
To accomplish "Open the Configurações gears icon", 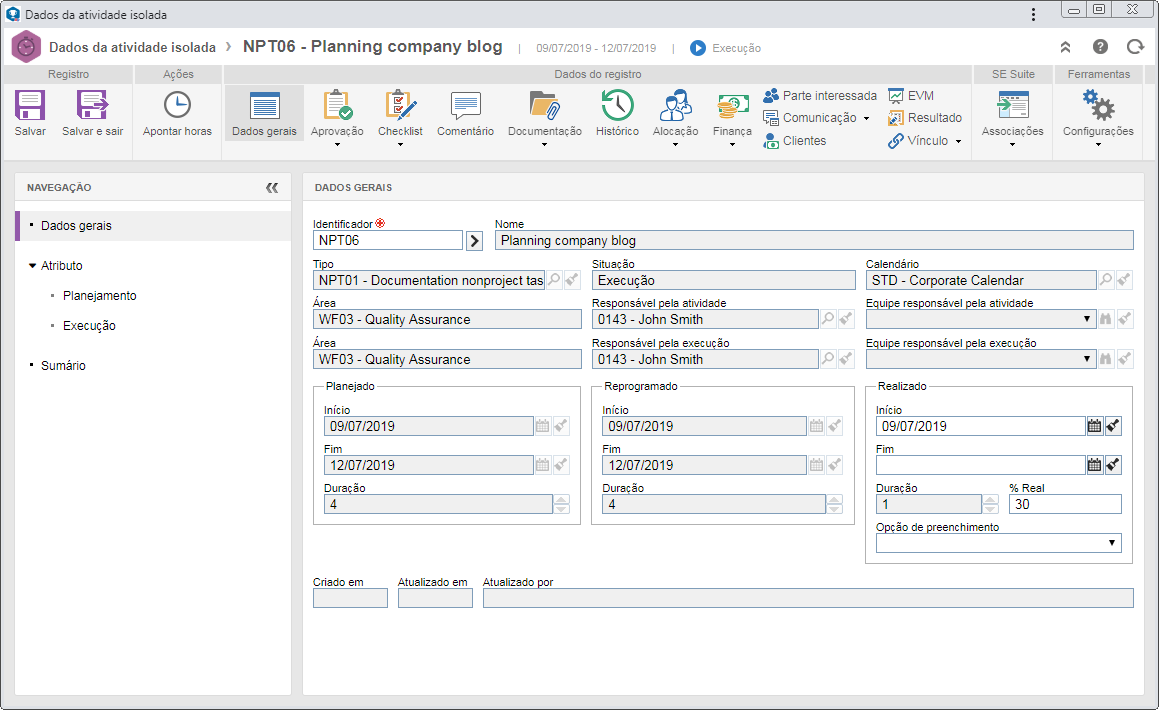I will coord(1098,106).
